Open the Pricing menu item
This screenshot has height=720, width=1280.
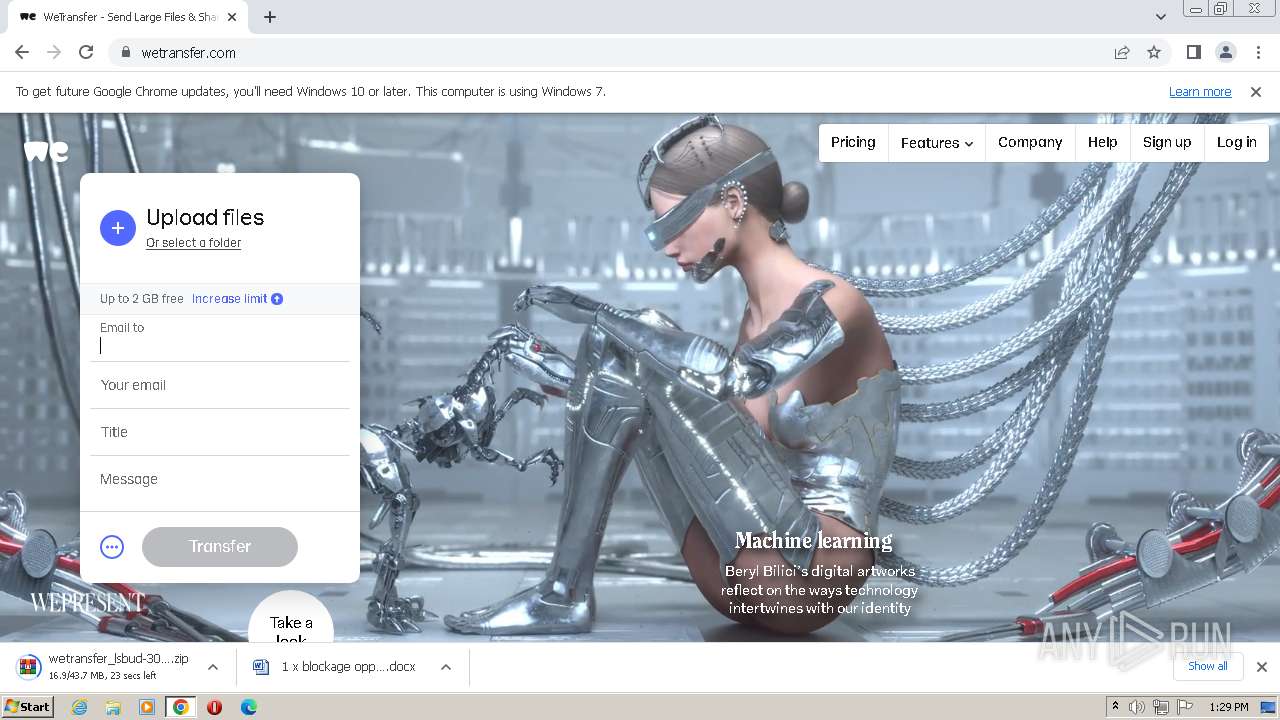853,142
